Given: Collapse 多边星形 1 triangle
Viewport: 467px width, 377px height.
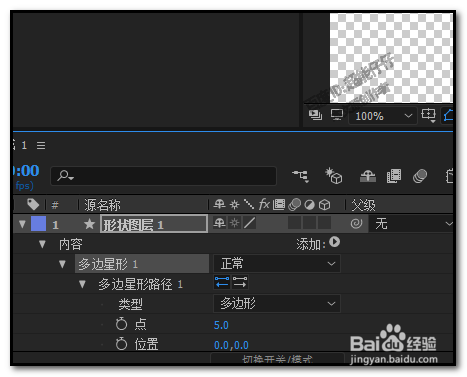Looking at the screenshot, I should (62, 264).
